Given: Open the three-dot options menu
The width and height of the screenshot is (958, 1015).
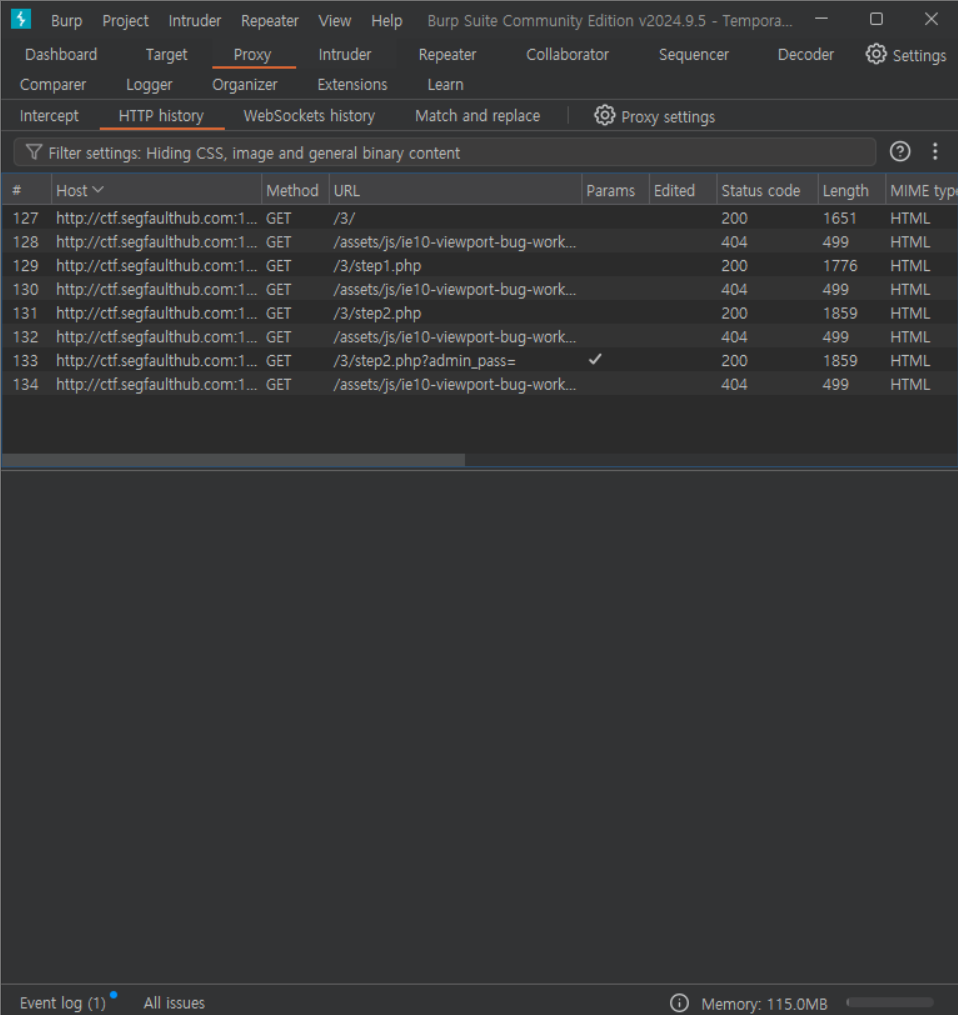Looking at the screenshot, I should pos(935,151).
